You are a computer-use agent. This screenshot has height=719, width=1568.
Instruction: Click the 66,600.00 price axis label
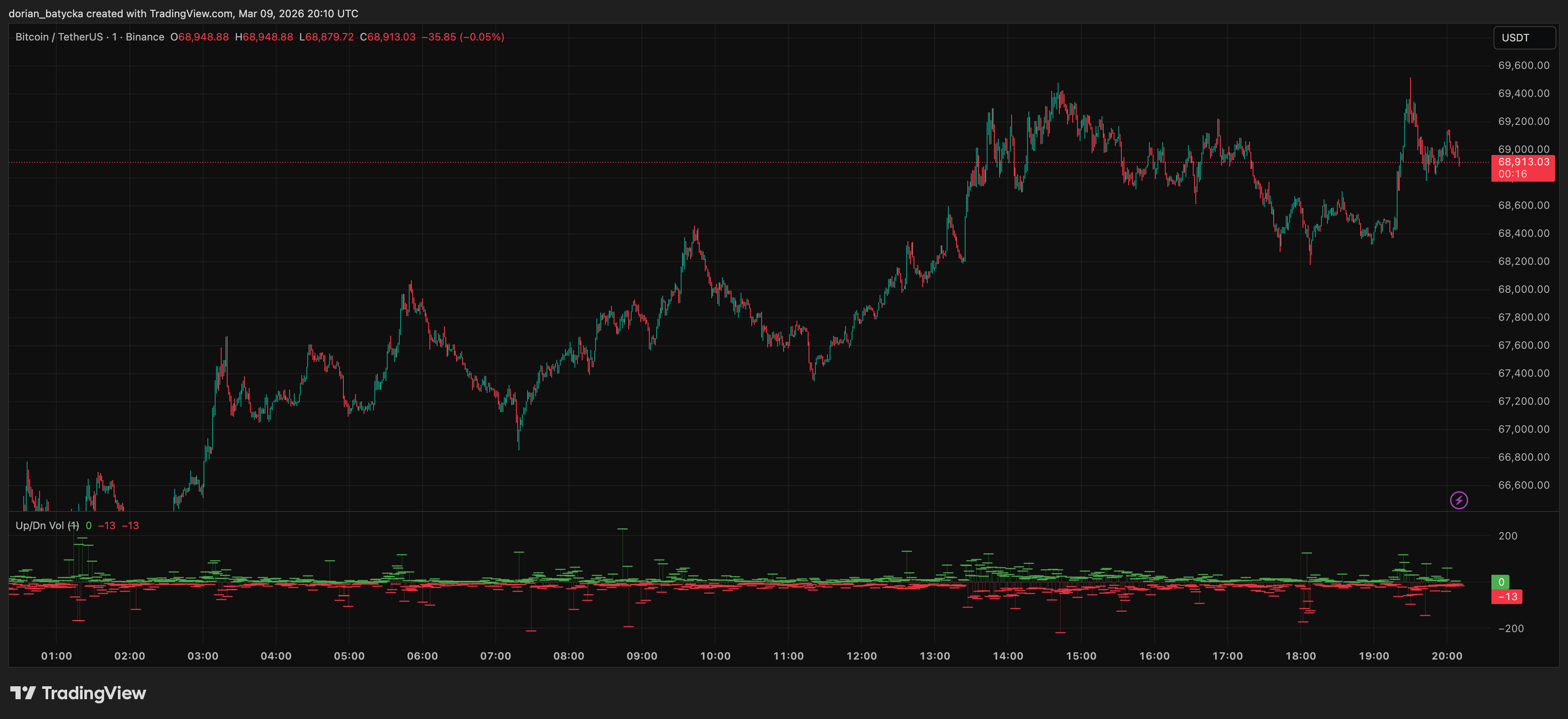[1524, 486]
